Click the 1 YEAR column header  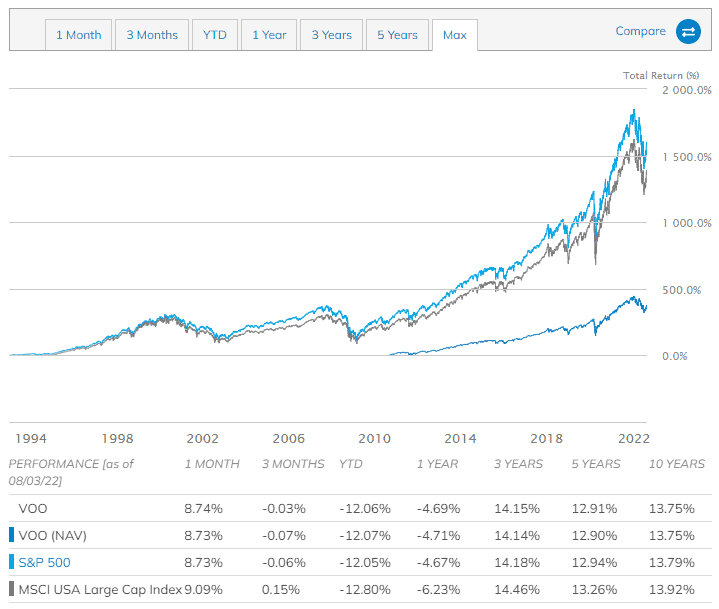(x=437, y=464)
